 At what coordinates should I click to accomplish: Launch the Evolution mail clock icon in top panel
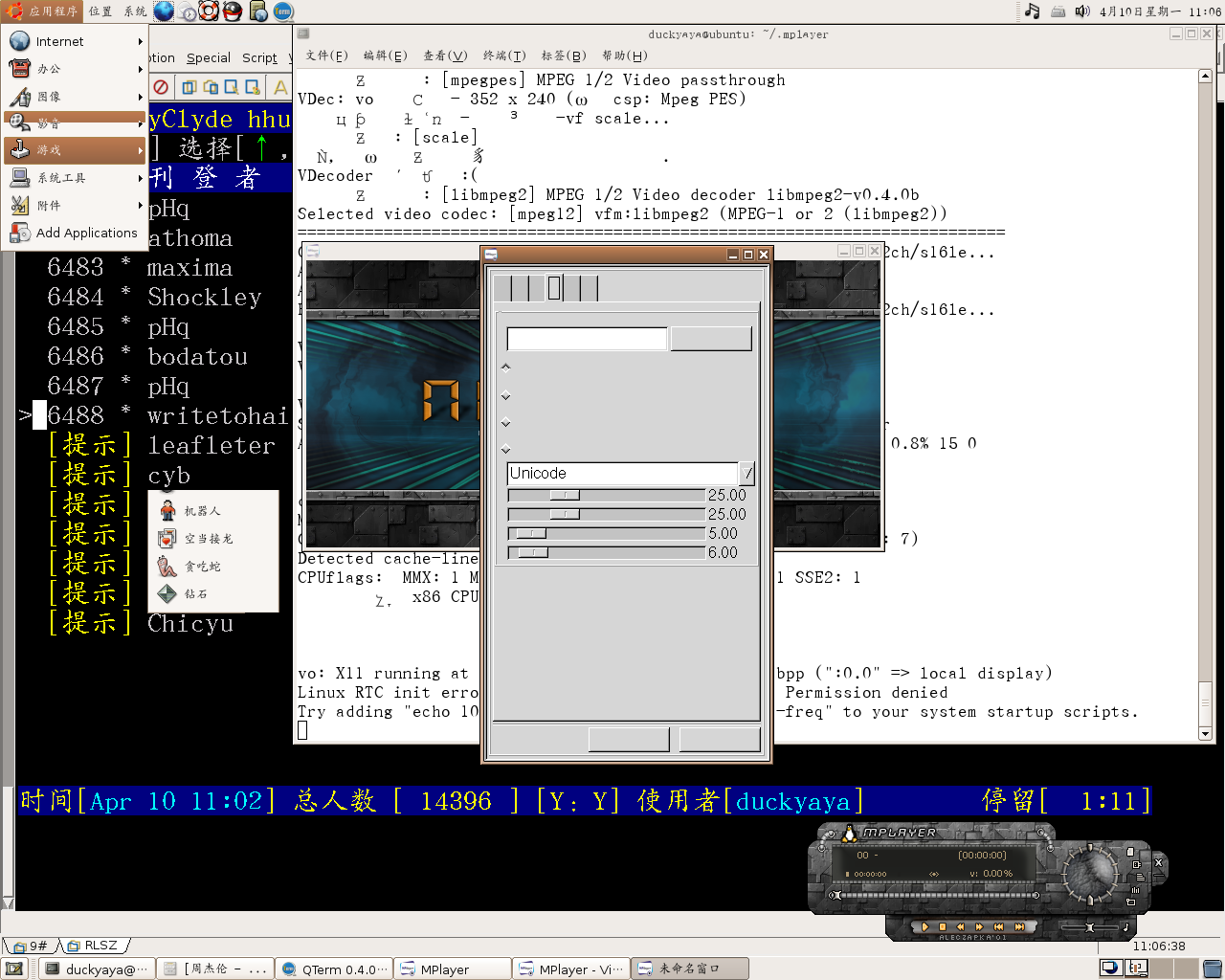coord(188,11)
